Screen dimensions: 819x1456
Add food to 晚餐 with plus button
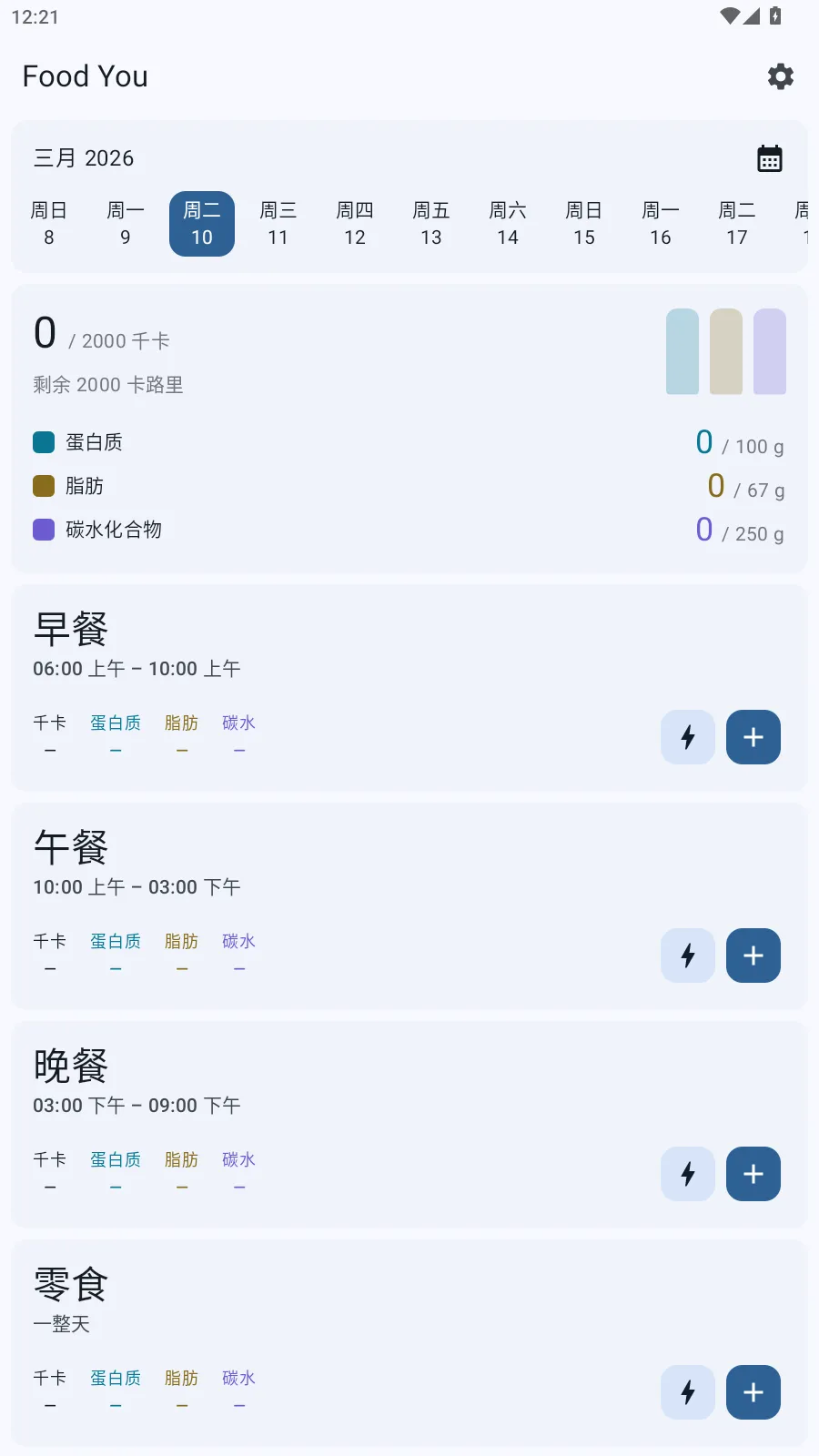pyautogui.click(x=753, y=1174)
